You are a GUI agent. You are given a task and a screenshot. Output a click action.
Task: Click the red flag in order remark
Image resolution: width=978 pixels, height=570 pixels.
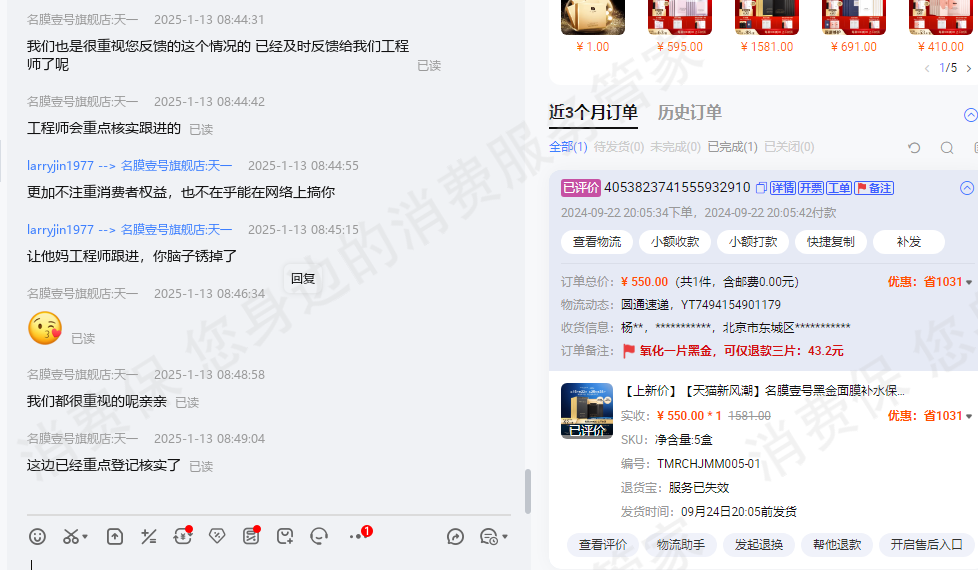629,351
